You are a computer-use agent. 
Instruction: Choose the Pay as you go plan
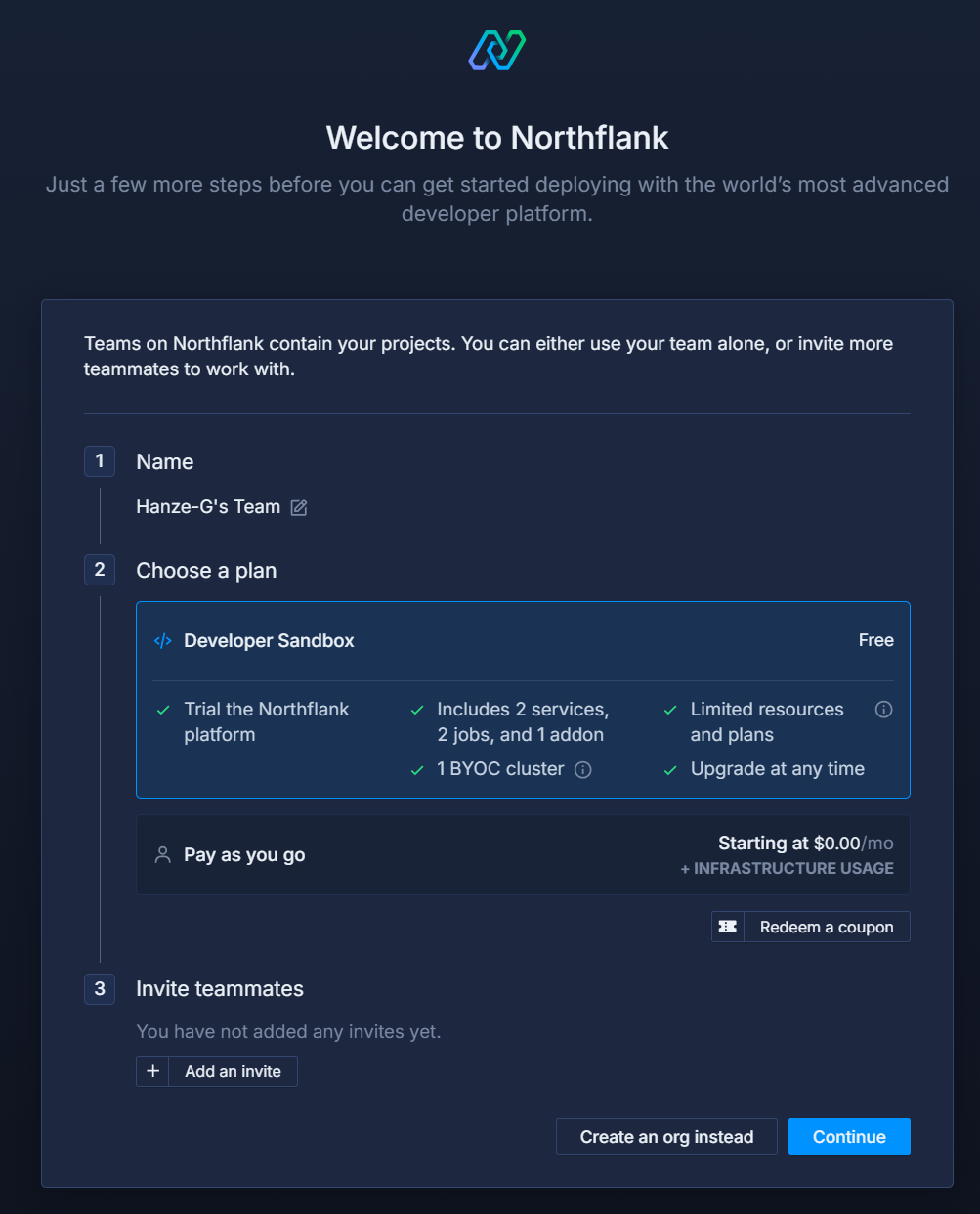pos(523,855)
